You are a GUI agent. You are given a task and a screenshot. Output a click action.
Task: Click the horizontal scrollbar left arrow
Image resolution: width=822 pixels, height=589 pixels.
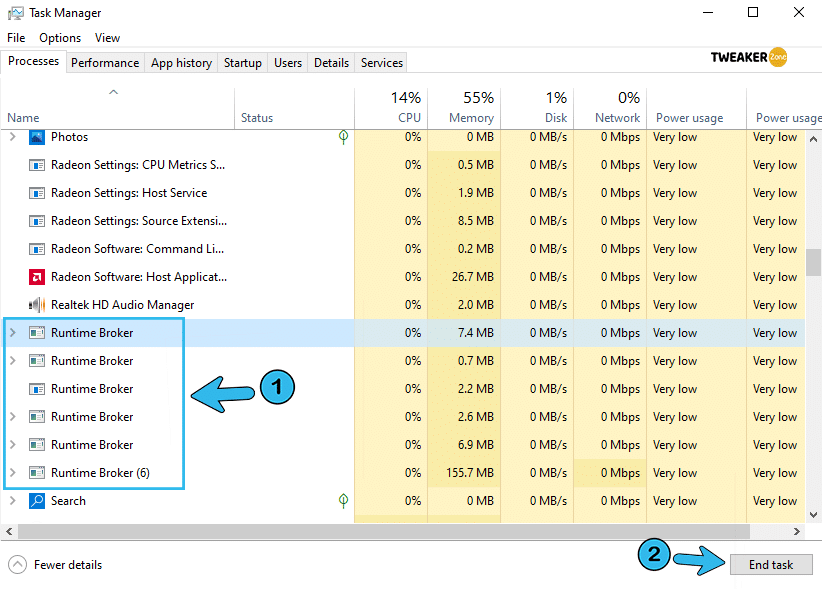pyautogui.click(x=9, y=531)
